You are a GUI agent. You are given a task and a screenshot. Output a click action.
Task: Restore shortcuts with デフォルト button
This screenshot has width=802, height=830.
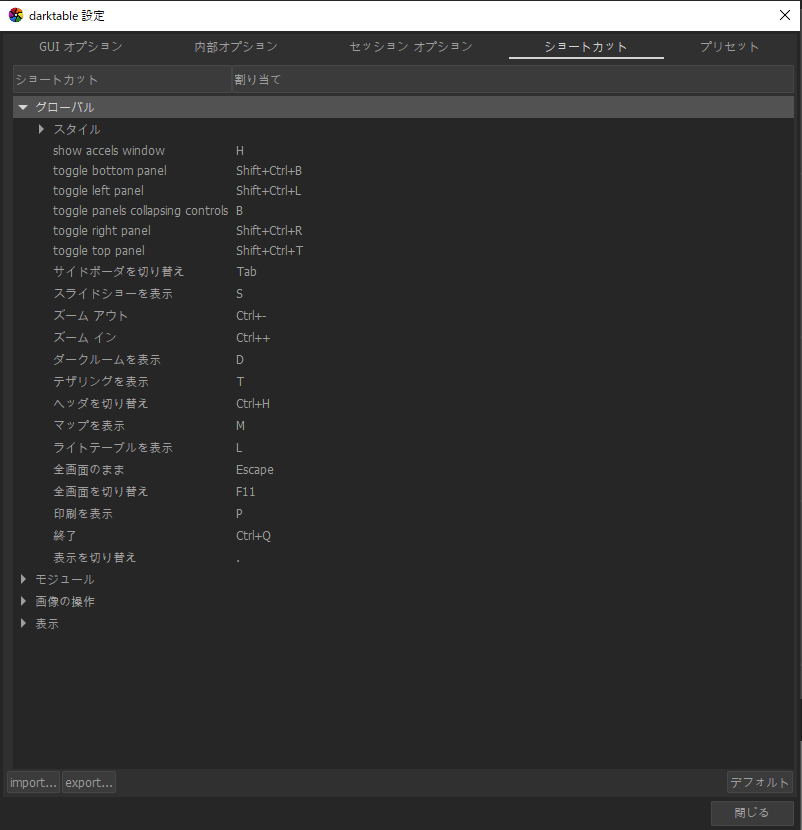point(760,782)
